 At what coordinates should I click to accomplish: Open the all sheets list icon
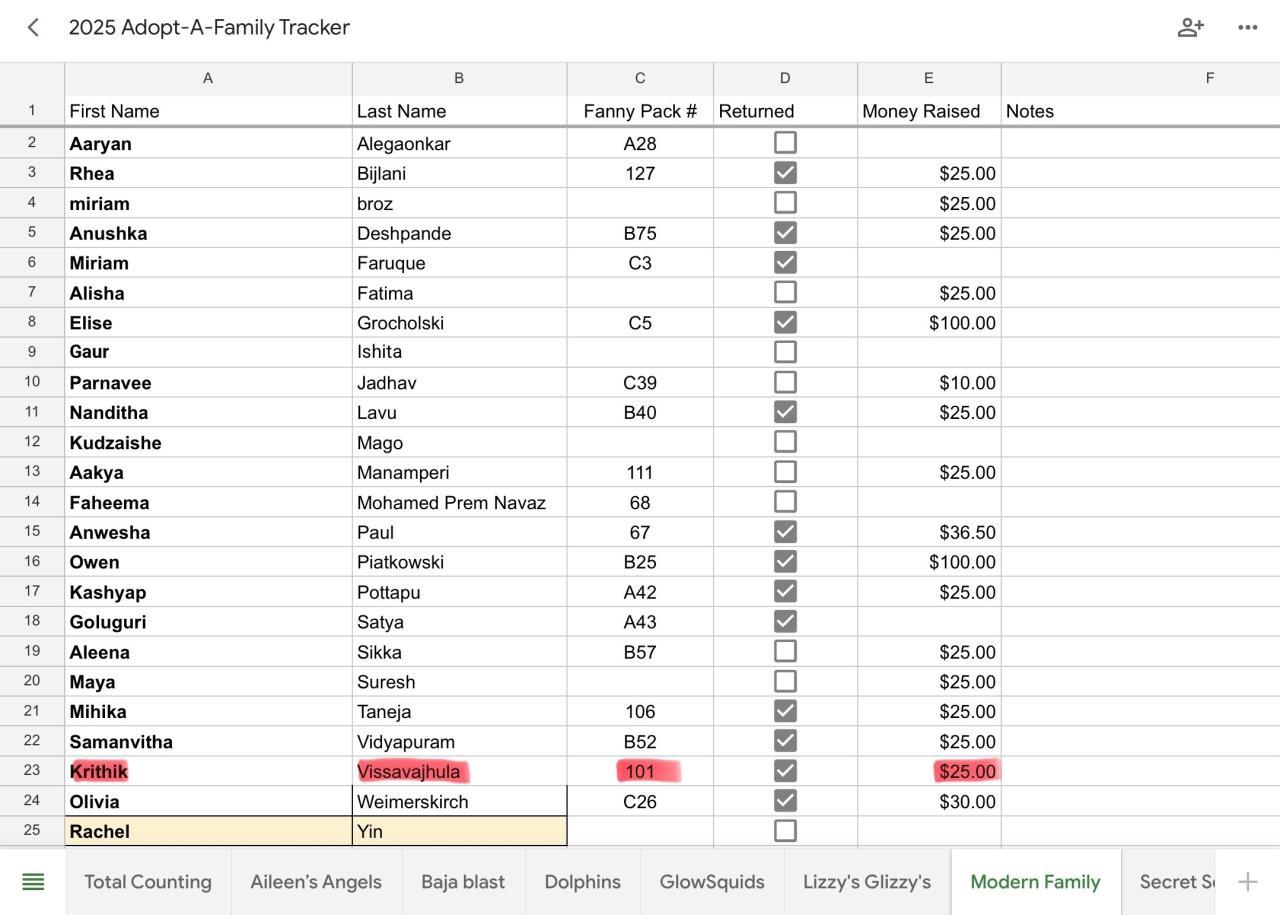(33, 881)
